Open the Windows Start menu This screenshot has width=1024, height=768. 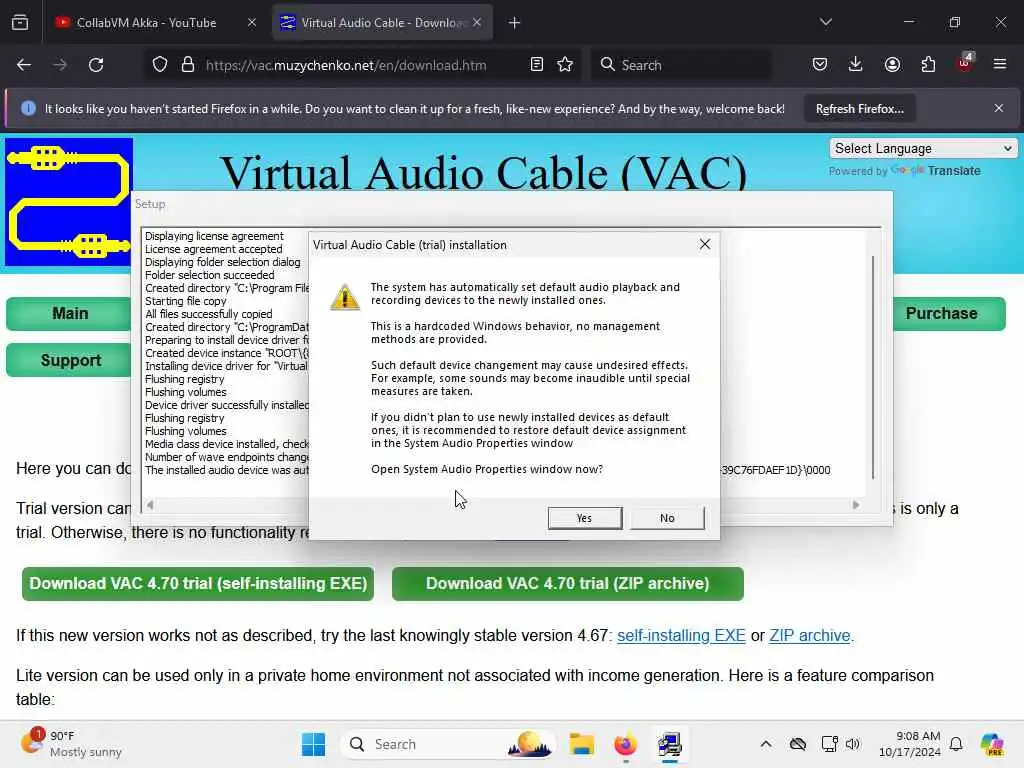[313, 744]
